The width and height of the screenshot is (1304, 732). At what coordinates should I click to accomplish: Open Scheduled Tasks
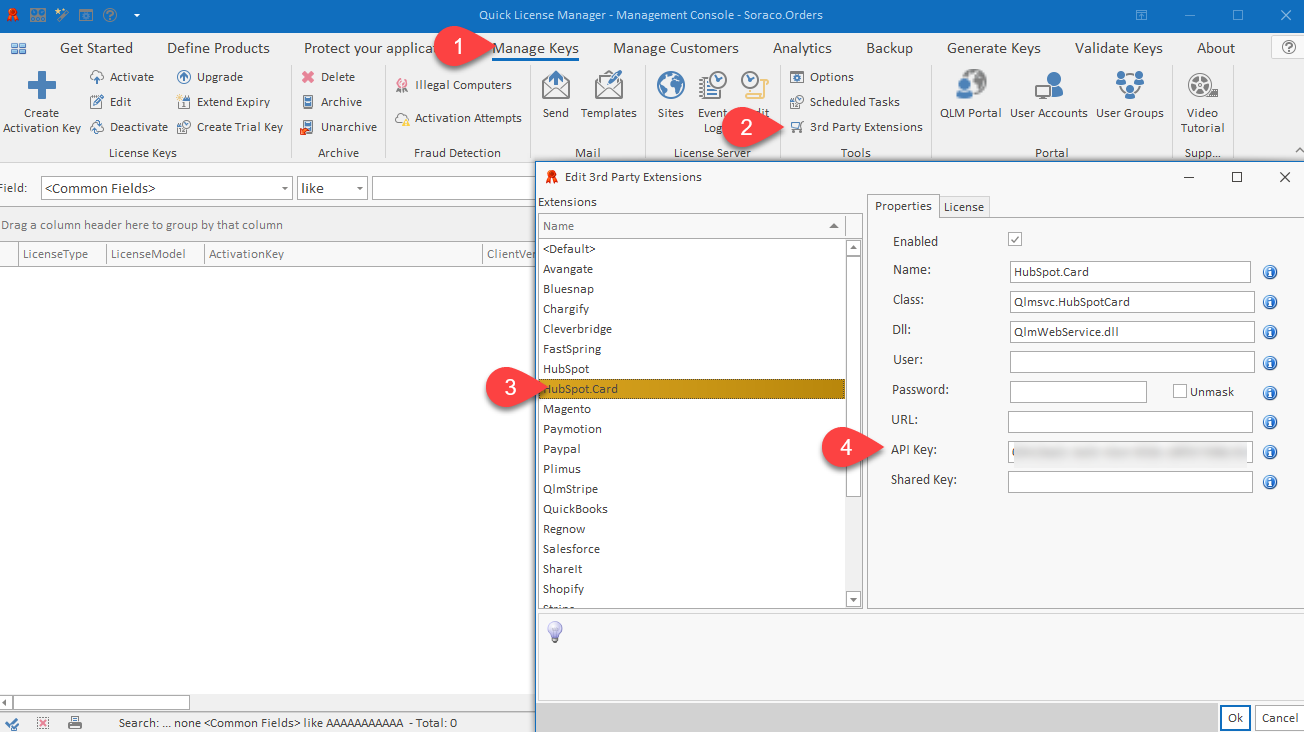point(844,102)
